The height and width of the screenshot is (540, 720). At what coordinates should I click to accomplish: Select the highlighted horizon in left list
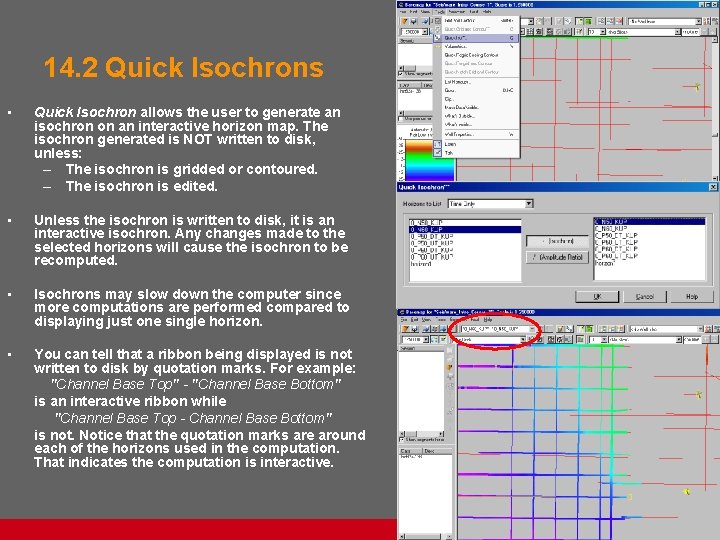click(x=465, y=229)
